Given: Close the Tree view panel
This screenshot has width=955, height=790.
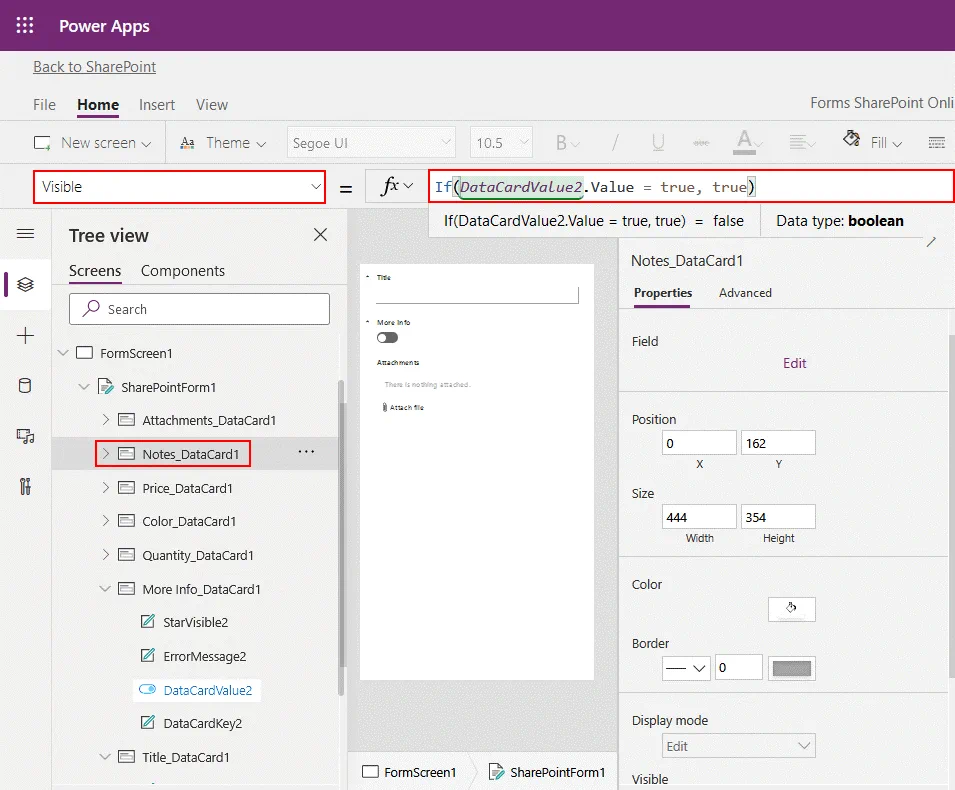Looking at the screenshot, I should (x=320, y=235).
